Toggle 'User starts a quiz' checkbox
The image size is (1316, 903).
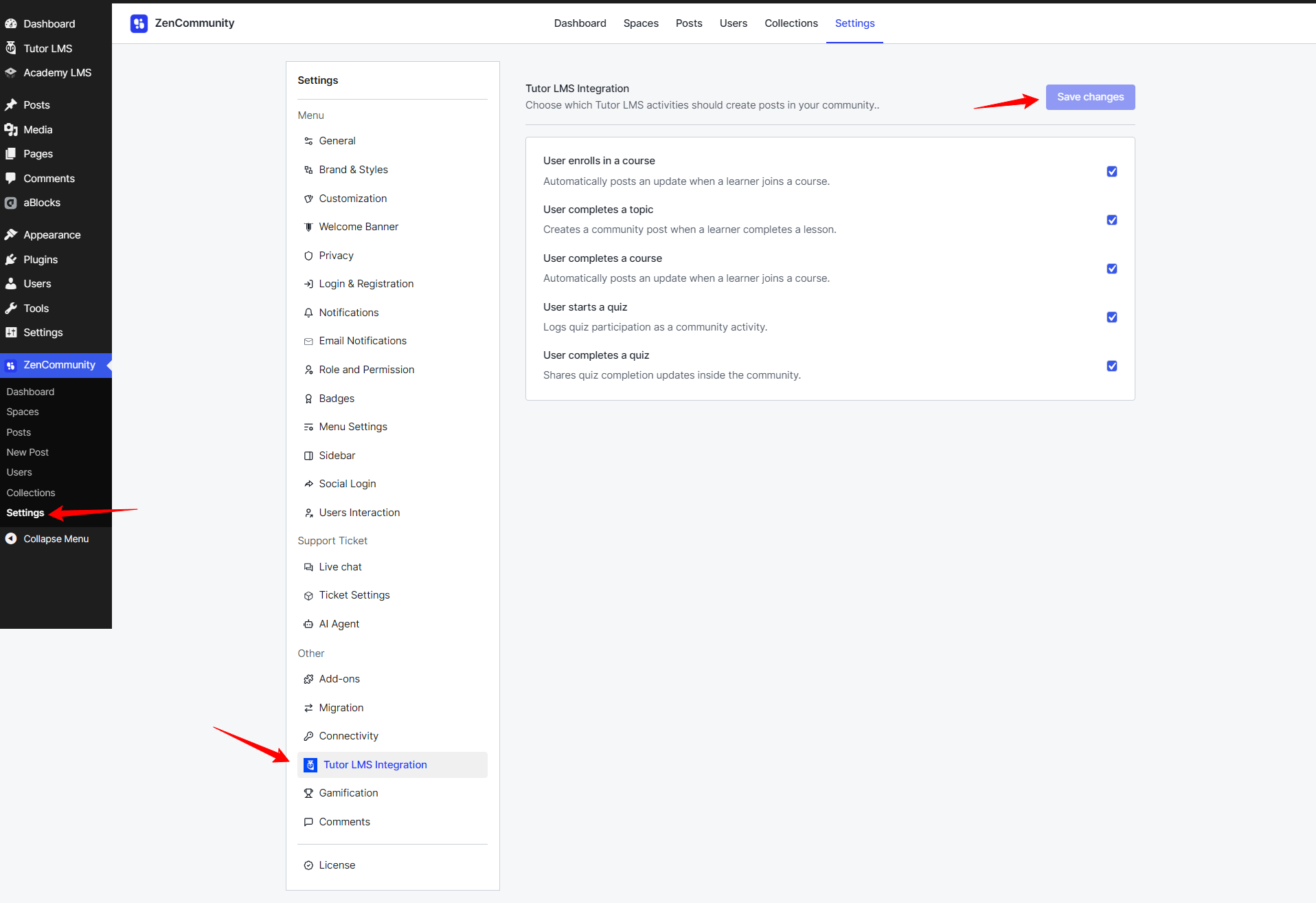pos(1112,317)
